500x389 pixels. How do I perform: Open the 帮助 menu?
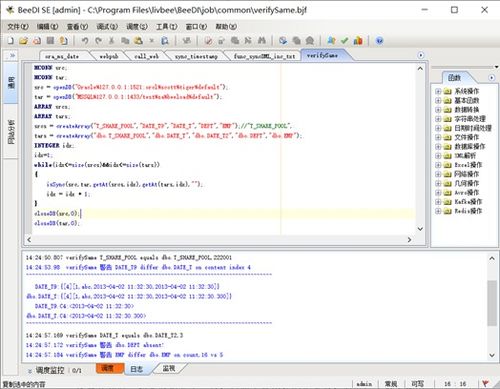(x=226, y=27)
